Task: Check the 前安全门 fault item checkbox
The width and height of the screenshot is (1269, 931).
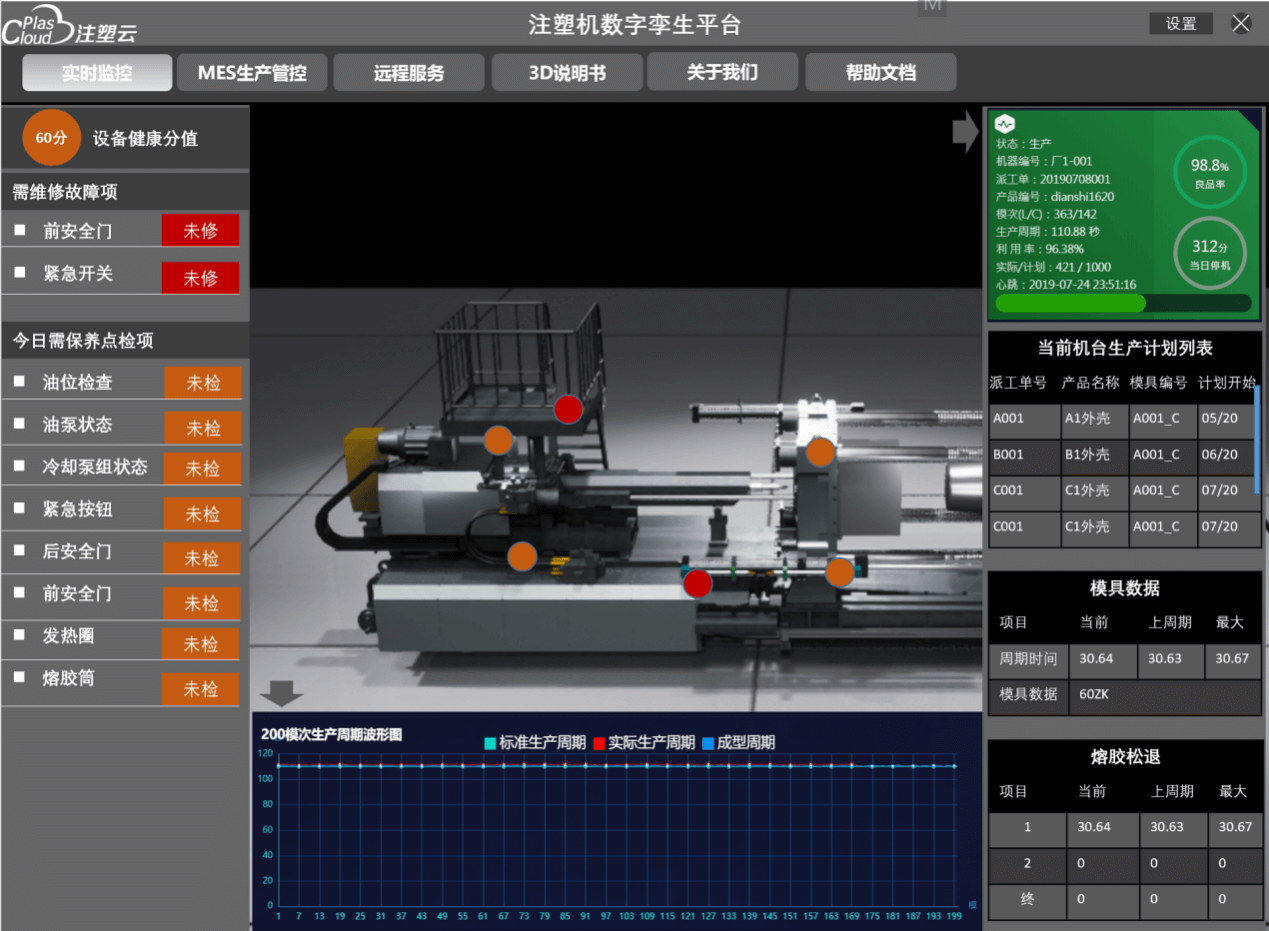Action: (20, 231)
